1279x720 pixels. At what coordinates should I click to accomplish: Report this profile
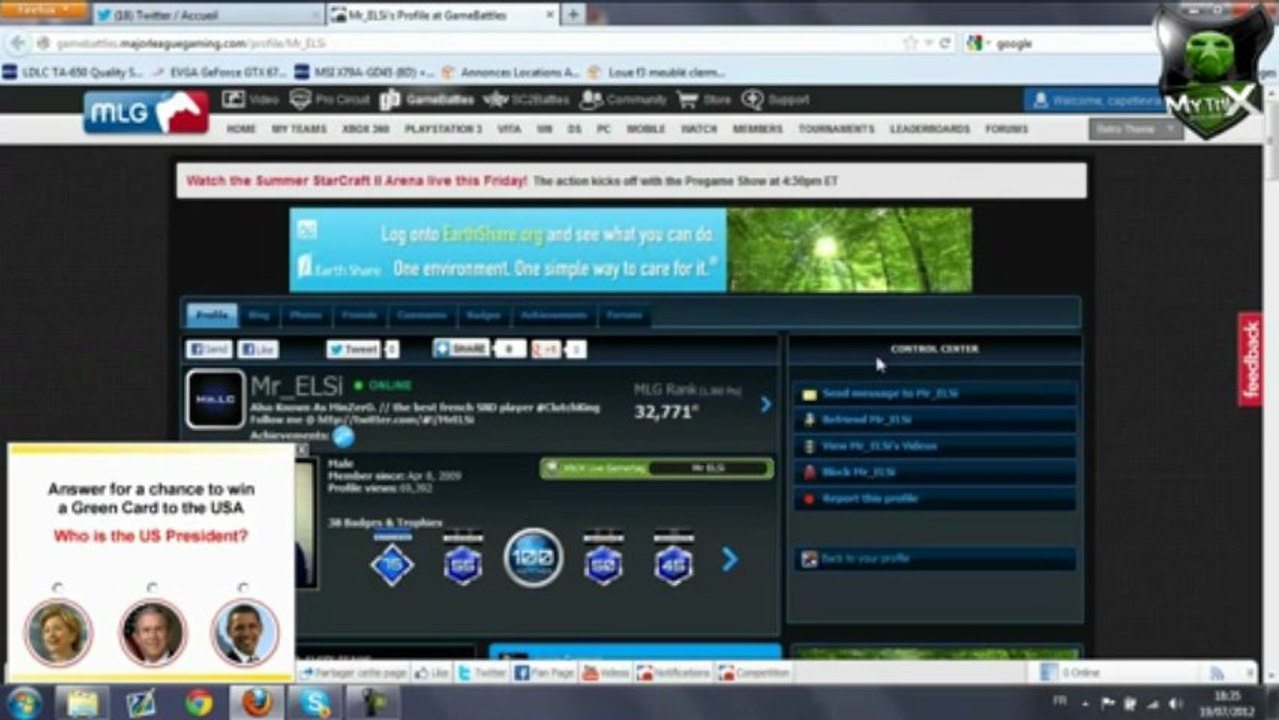click(935, 498)
